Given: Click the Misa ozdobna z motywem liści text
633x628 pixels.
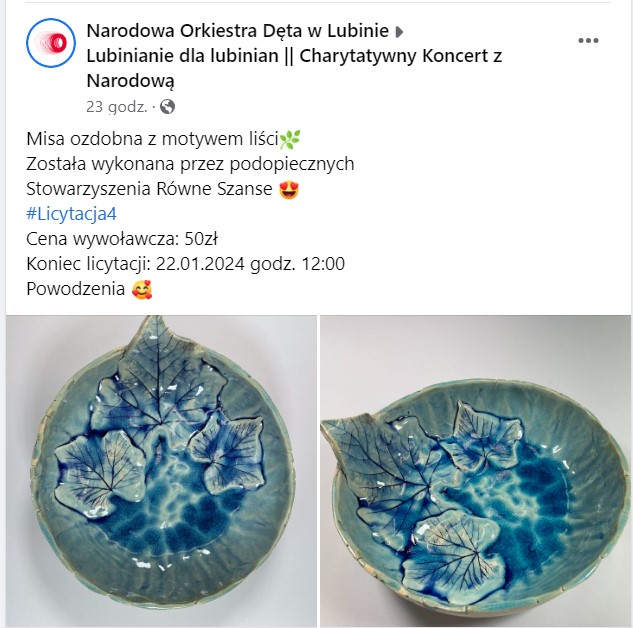Looking at the screenshot, I should 153,139.
